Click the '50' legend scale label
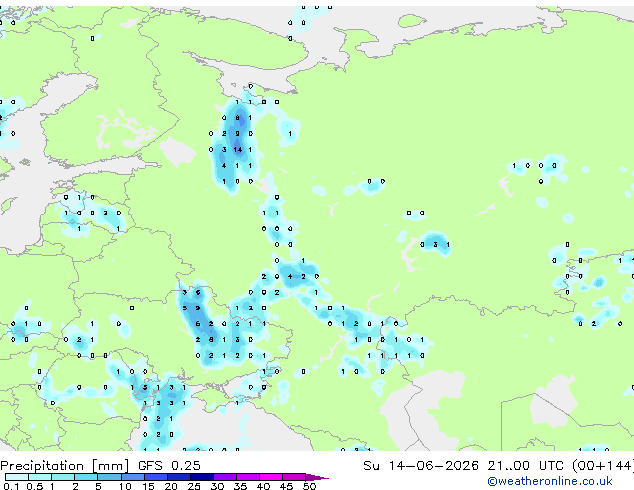Viewport: 634px width, 490px height. (x=309, y=486)
